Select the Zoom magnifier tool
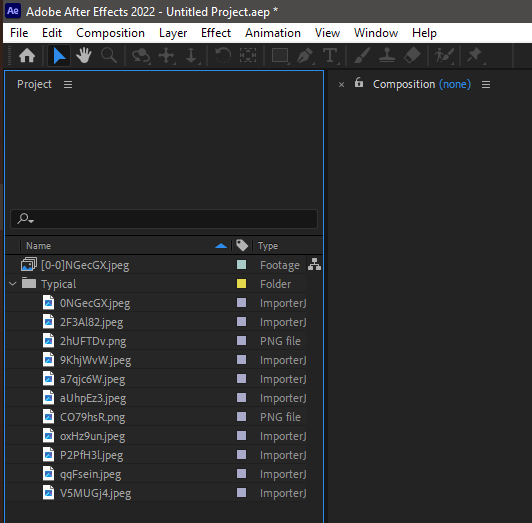Image resolution: width=532 pixels, height=523 pixels. [109, 55]
